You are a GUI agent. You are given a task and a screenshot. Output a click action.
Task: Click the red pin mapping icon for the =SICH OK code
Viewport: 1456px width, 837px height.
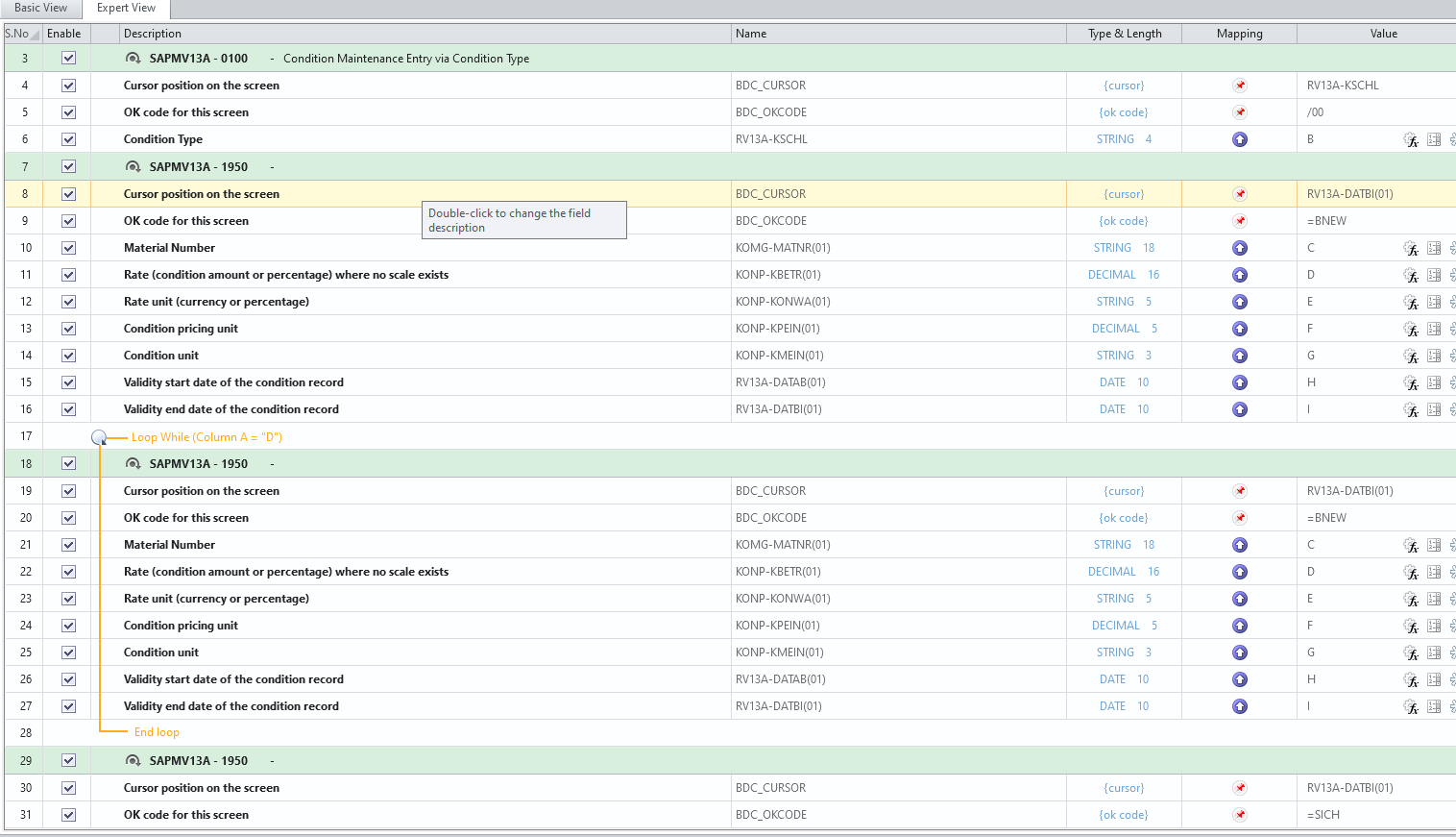coord(1240,815)
